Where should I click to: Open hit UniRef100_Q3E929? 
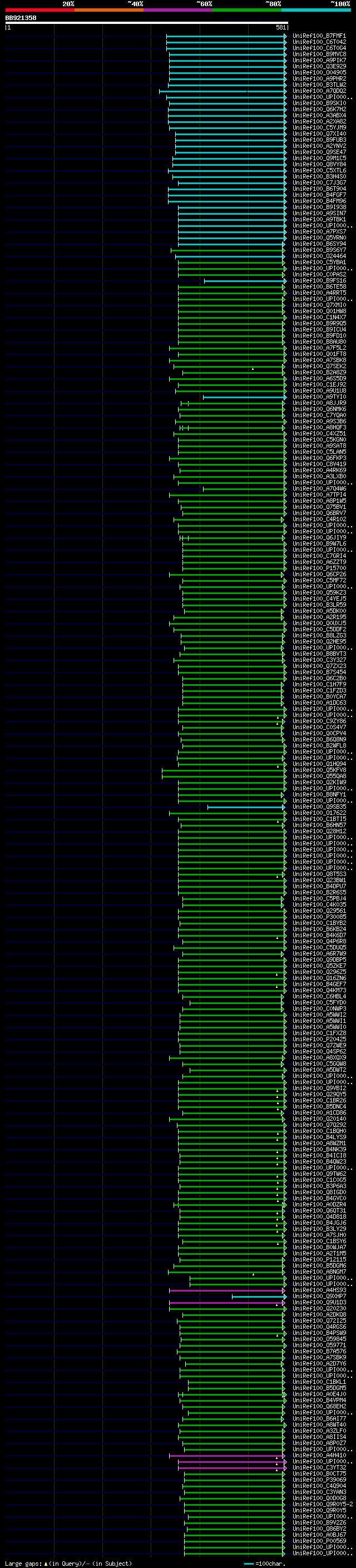coord(319,66)
